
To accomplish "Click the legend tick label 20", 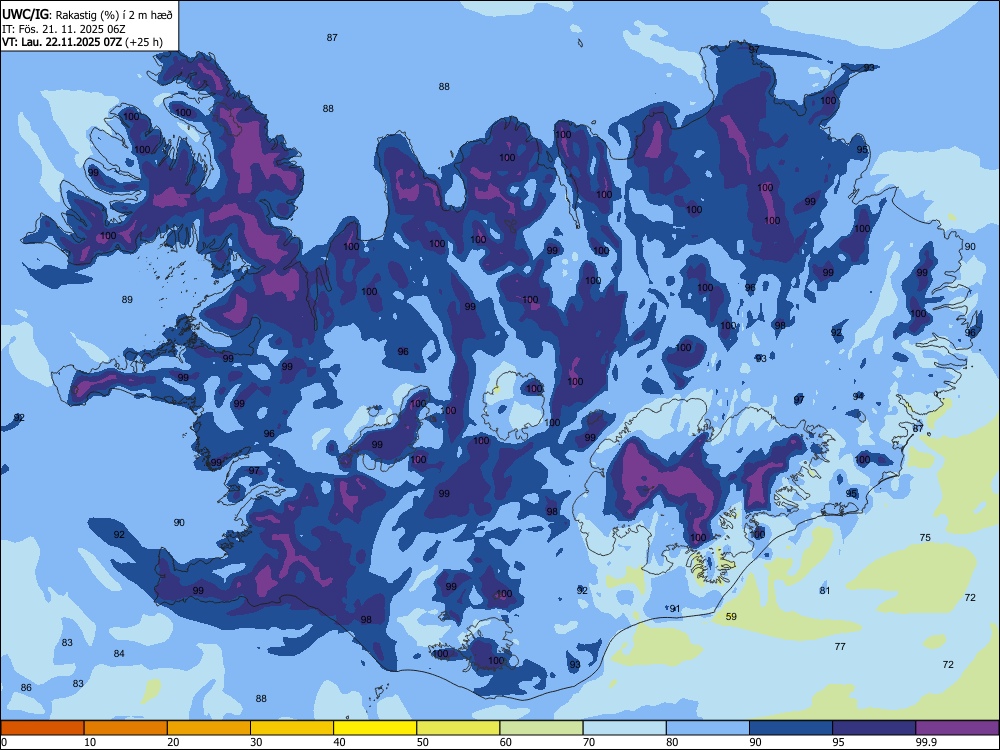I will [173, 742].
